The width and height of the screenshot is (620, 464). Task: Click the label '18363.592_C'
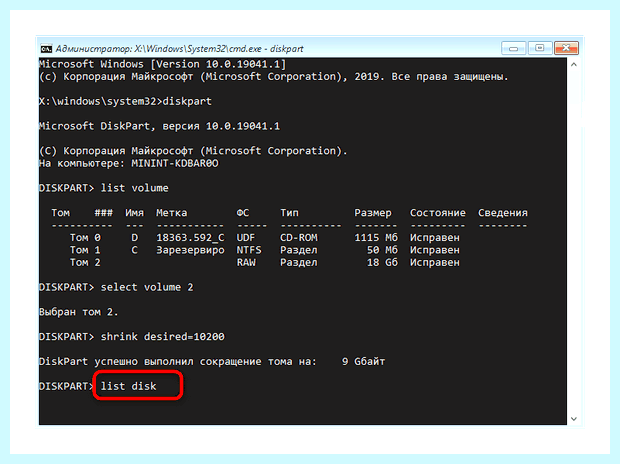point(190,238)
